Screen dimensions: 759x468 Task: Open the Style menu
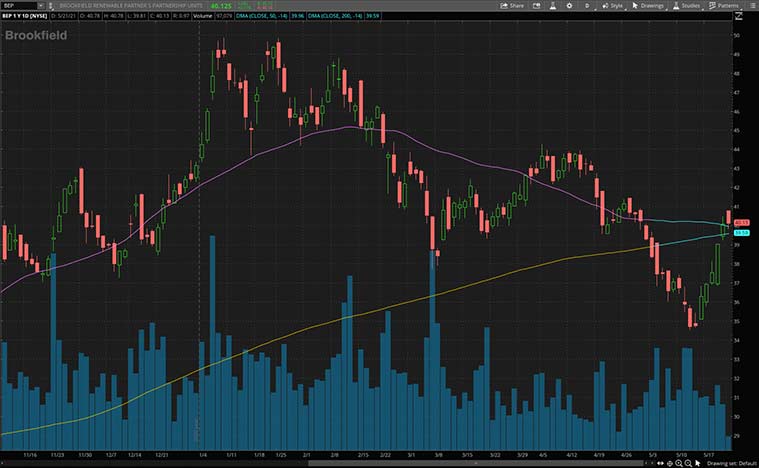(x=612, y=5)
